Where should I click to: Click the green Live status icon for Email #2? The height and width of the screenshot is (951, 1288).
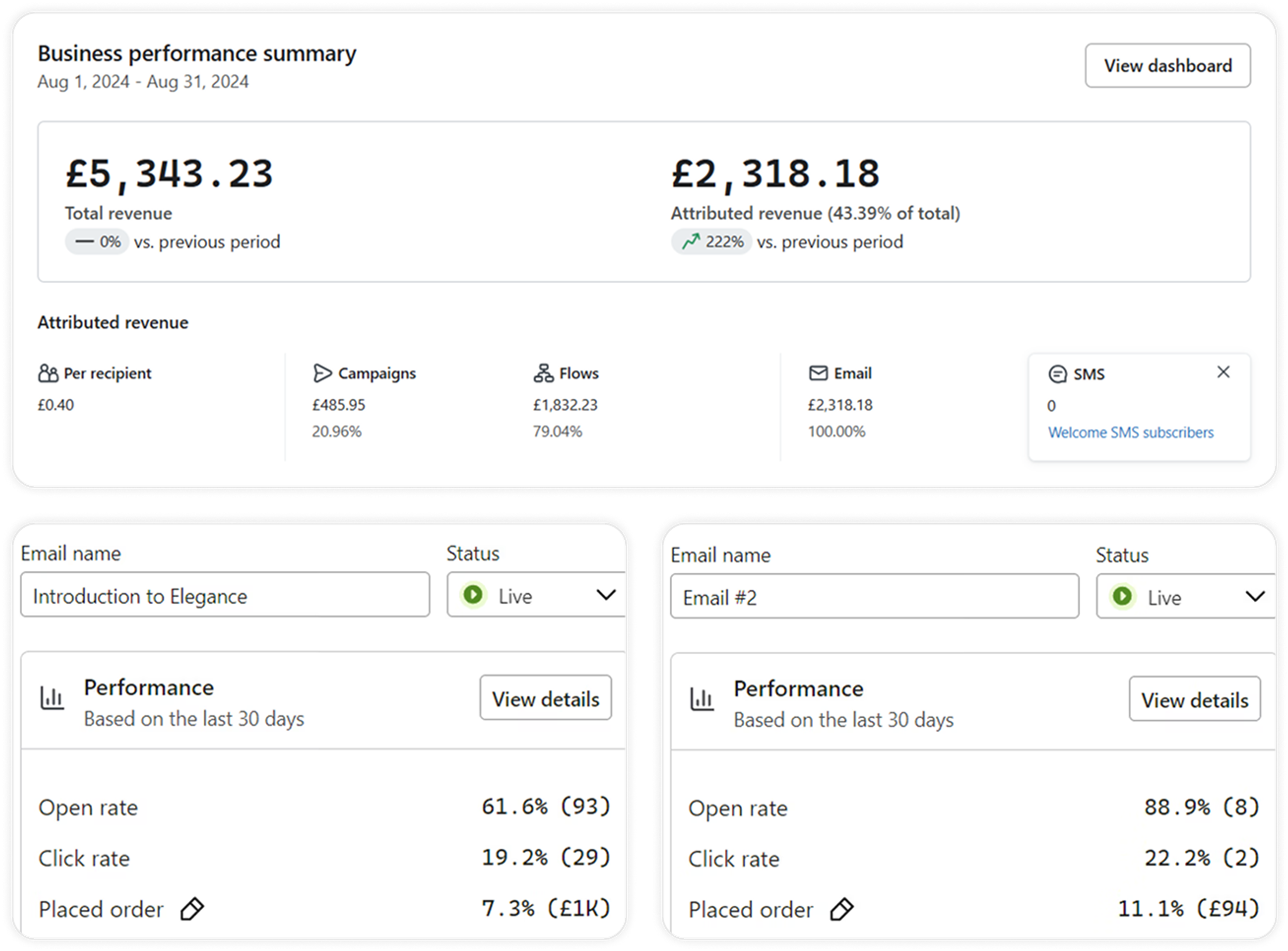1122,596
